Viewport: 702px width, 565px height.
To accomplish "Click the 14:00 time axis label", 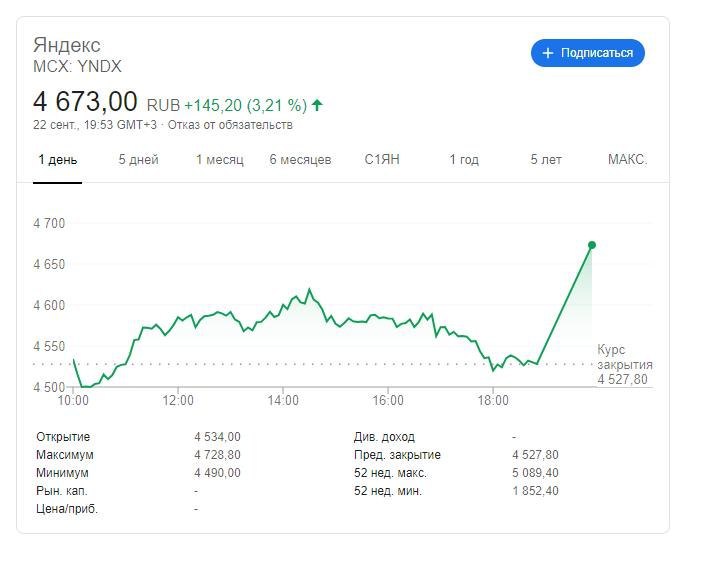I will click(283, 400).
